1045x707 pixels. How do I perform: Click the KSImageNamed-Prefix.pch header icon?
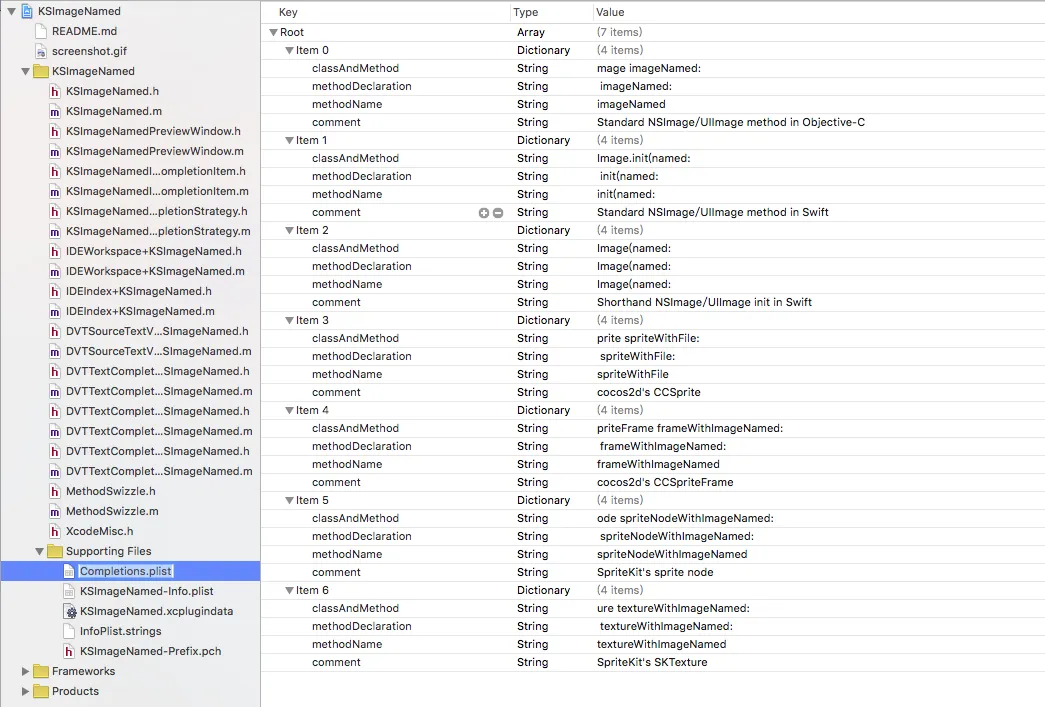point(69,651)
